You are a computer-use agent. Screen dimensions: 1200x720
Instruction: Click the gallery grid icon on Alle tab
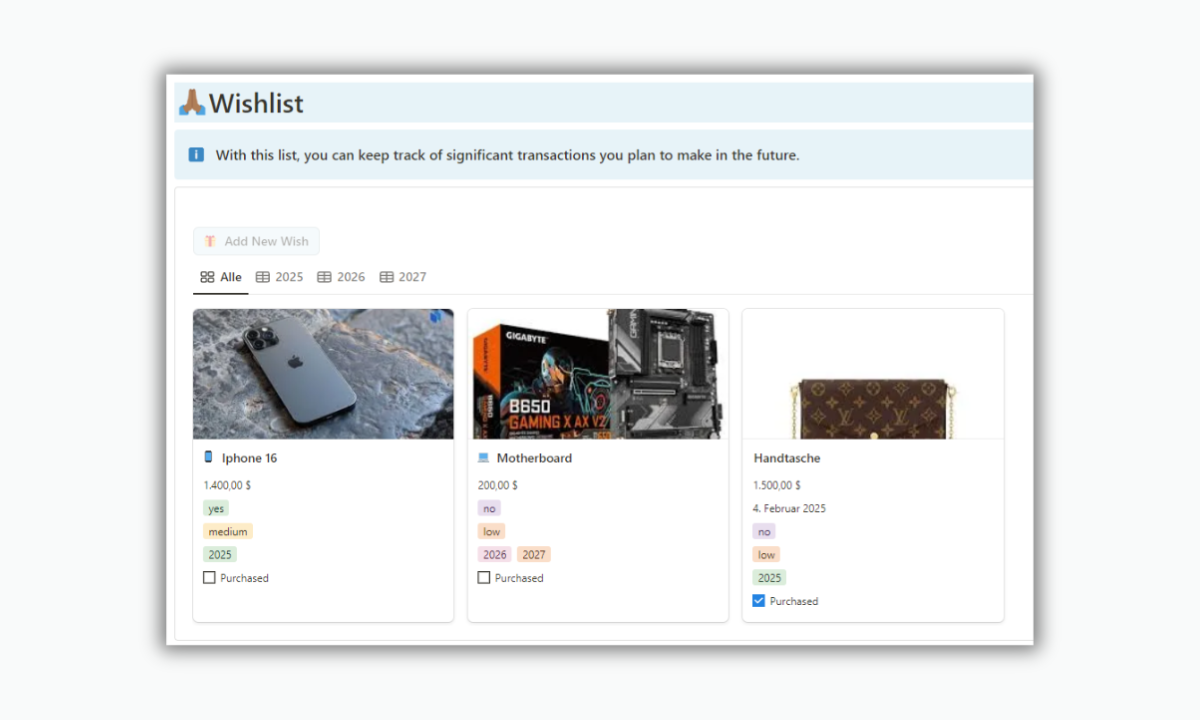point(207,277)
